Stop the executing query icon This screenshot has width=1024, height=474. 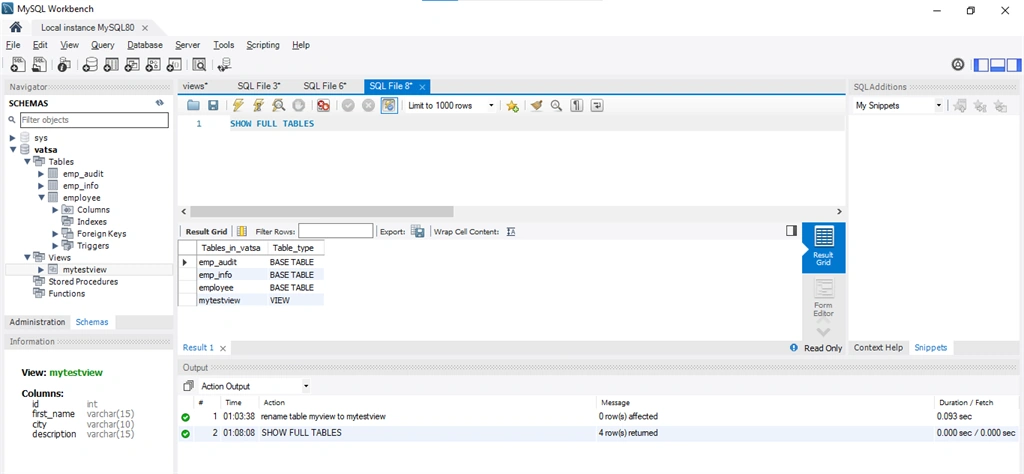tap(298, 105)
